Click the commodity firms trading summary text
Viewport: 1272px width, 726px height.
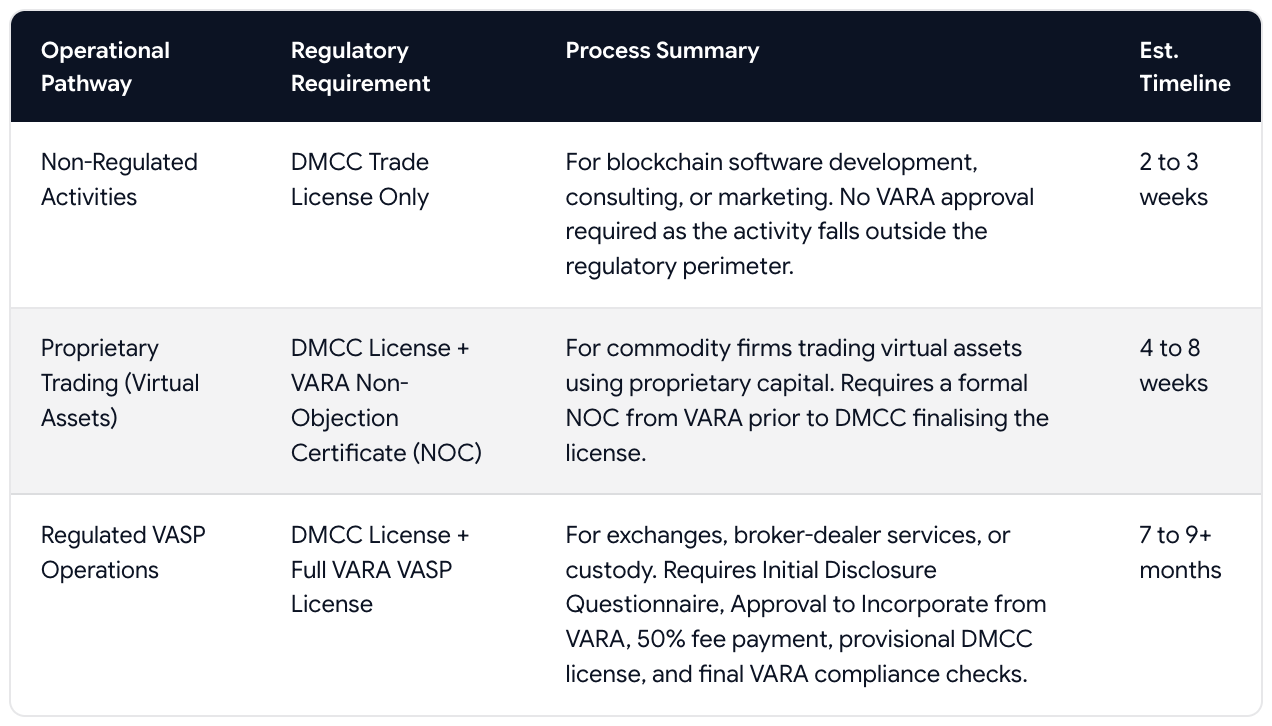(x=807, y=400)
